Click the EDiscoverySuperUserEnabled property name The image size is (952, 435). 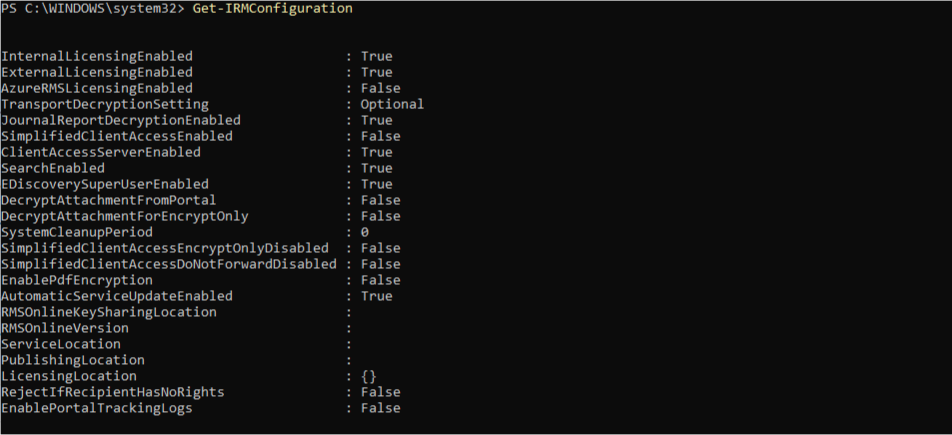pos(105,184)
